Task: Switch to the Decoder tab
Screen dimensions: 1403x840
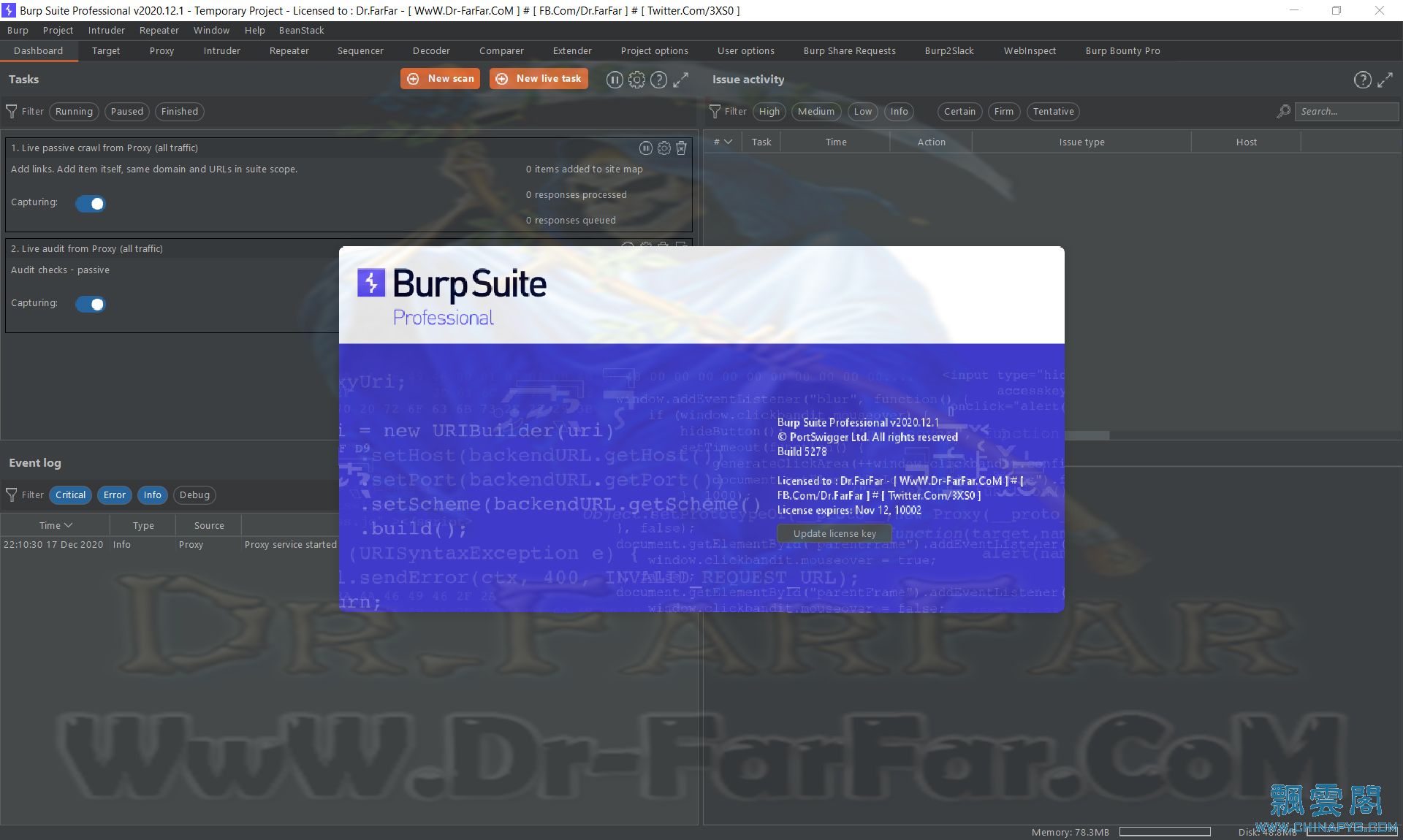Action: [431, 51]
